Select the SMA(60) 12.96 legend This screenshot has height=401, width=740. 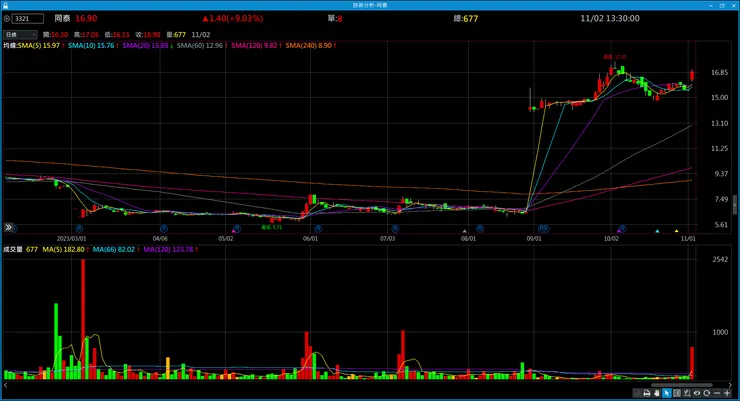tap(202, 46)
